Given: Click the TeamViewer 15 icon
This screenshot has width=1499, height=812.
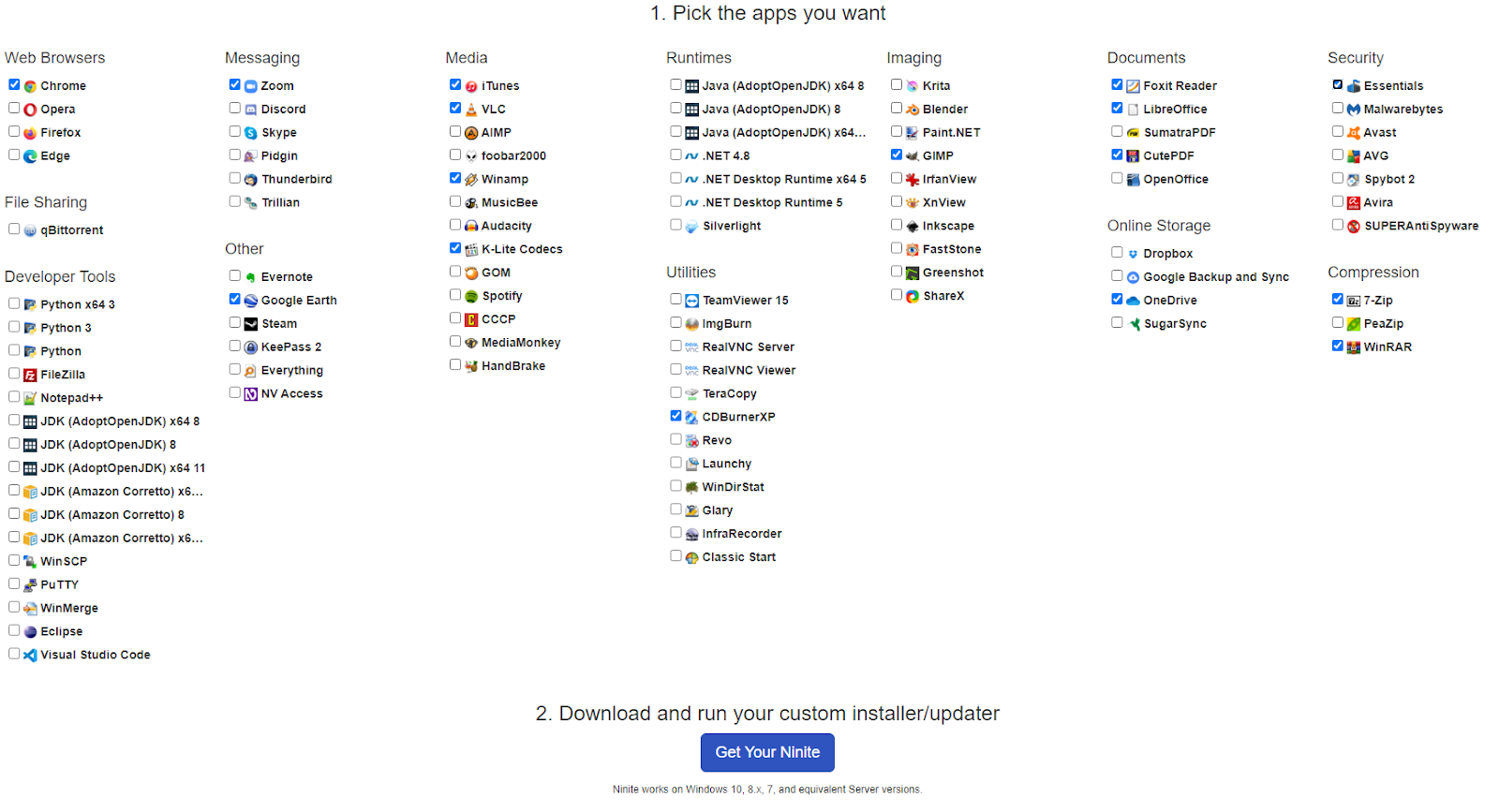Looking at the screenshot, I should (x=691, y=301).
